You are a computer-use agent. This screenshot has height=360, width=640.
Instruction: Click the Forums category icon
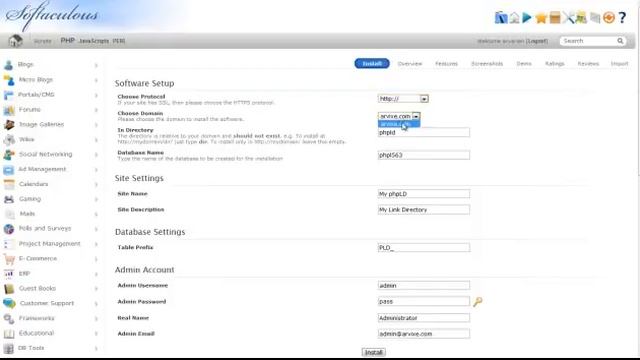click(x=9, y=110)
